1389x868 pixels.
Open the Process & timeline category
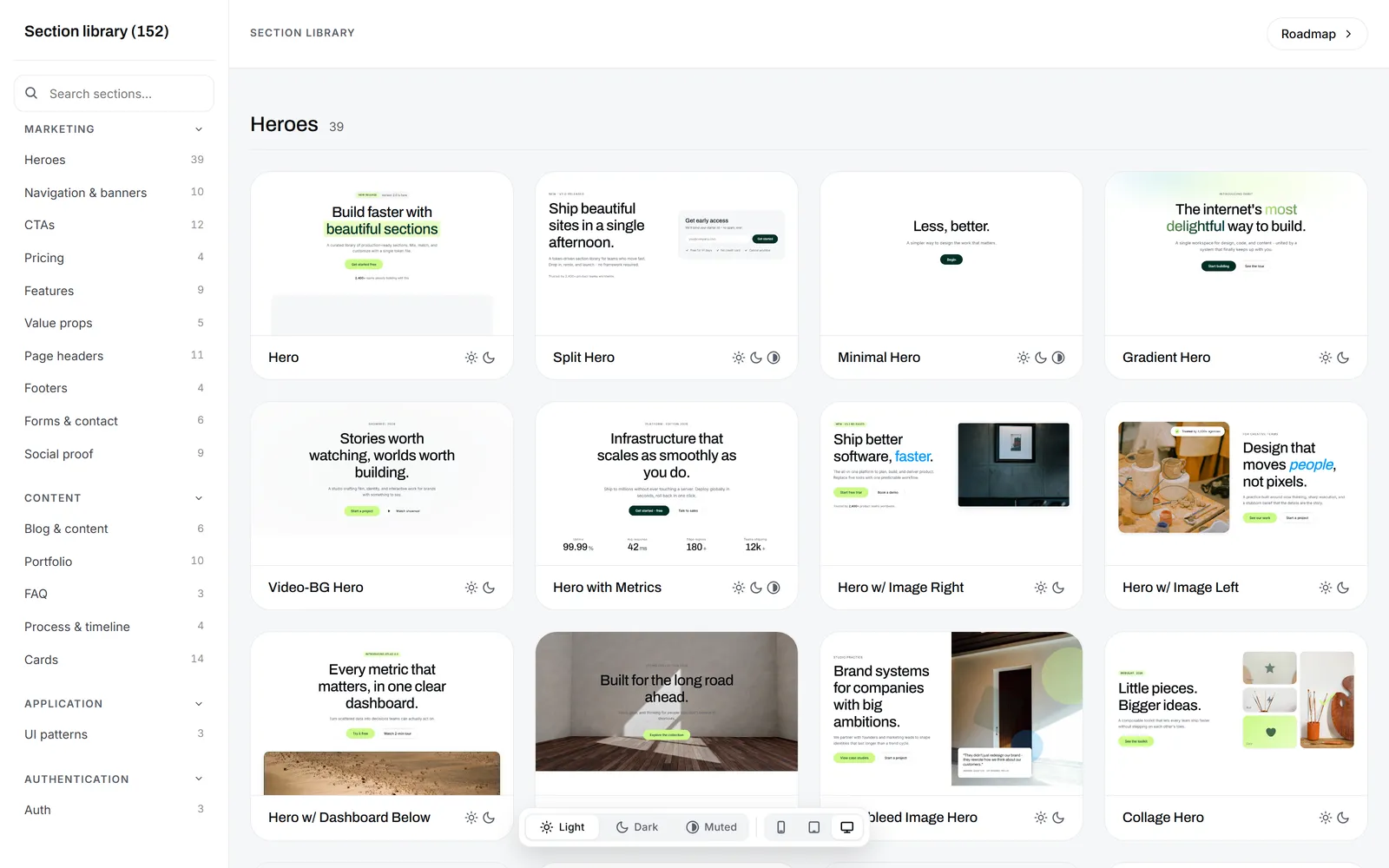(114, 627)
